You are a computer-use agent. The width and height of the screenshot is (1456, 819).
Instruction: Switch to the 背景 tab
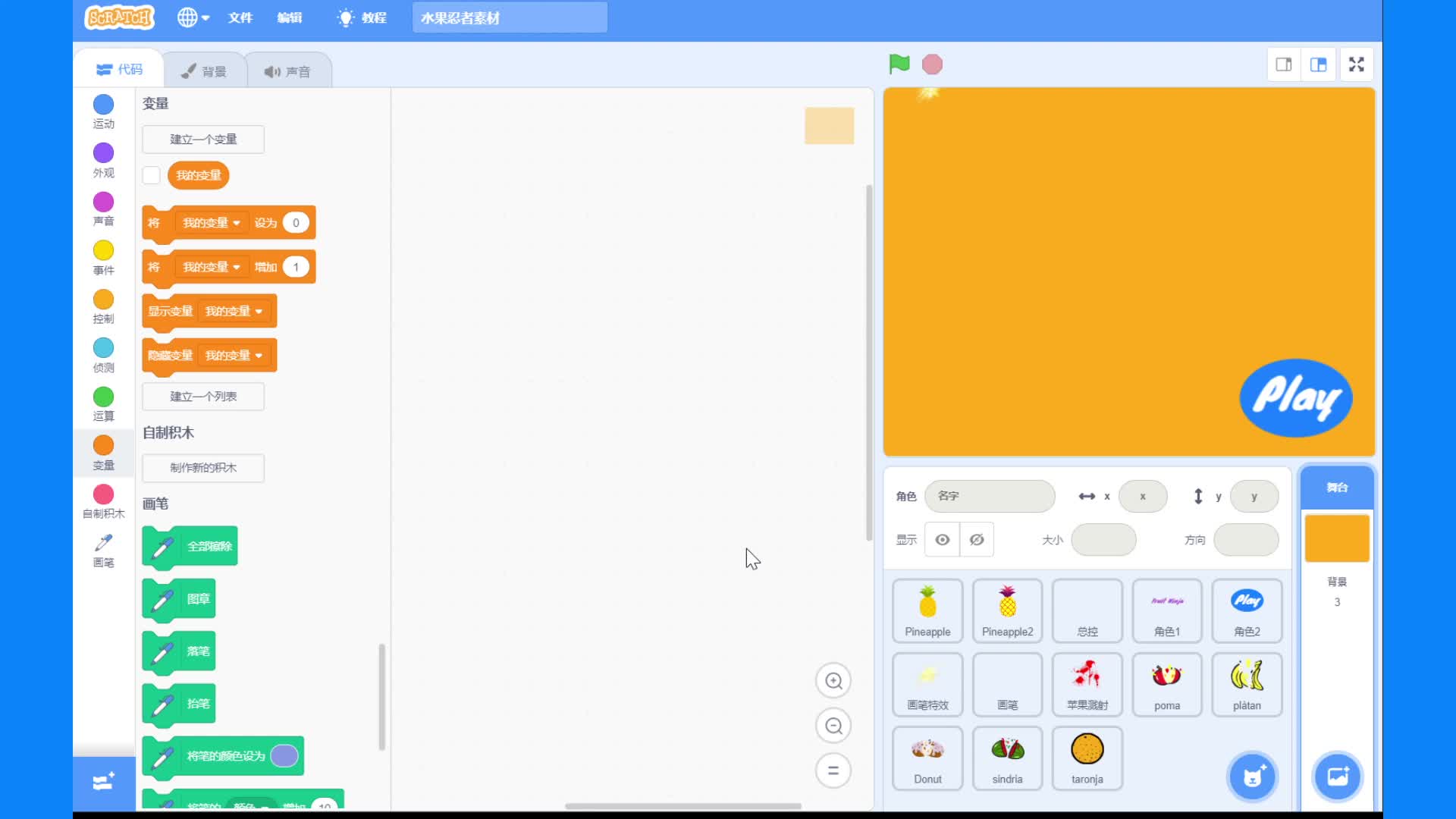(x=203, y=71)
